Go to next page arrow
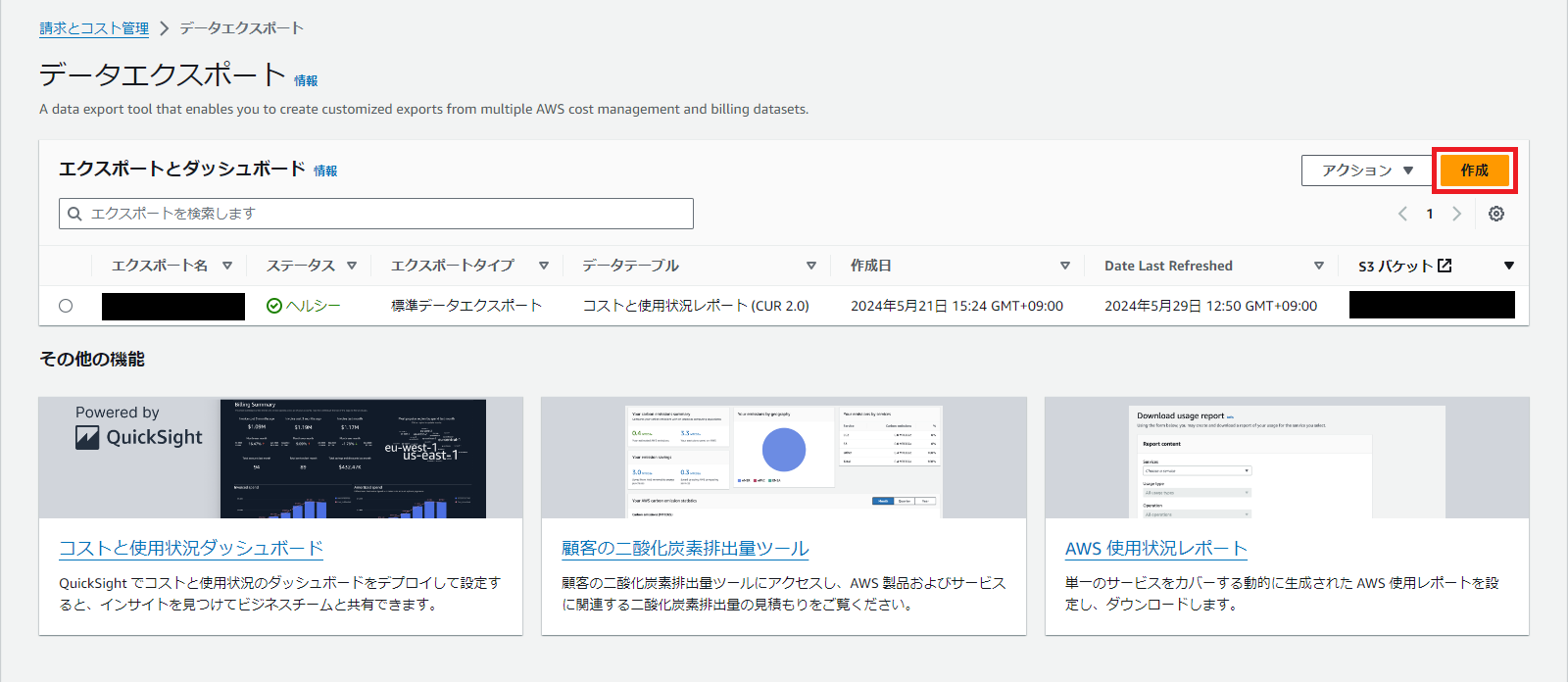Viewport: 1568px width, 682px height. click(x=1457, y=214)
